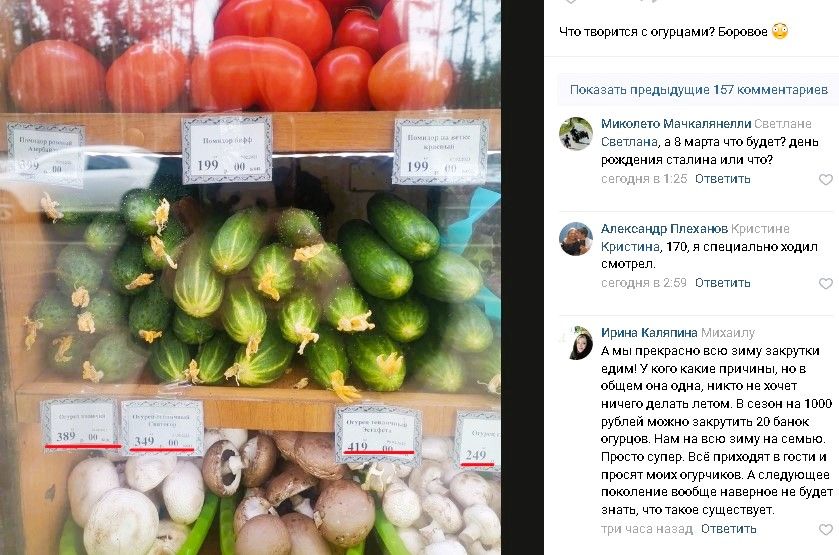Open timestamp три часа назад
This screenshot has width=839, height=555.
point(647,529)
